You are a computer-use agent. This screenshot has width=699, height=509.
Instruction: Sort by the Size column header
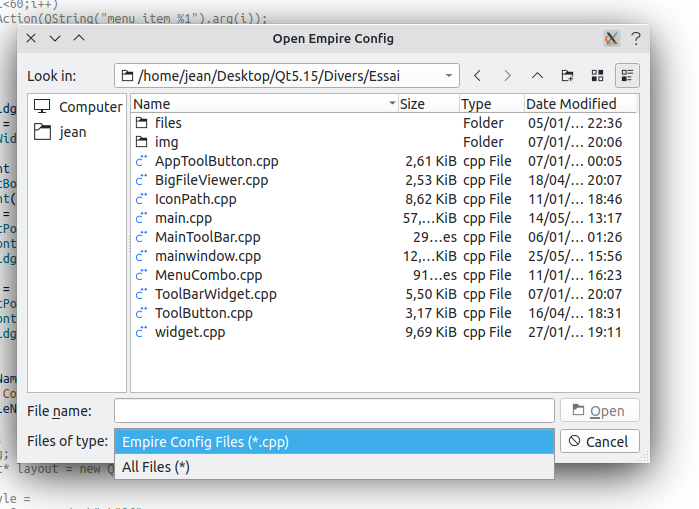coord(428,104)
